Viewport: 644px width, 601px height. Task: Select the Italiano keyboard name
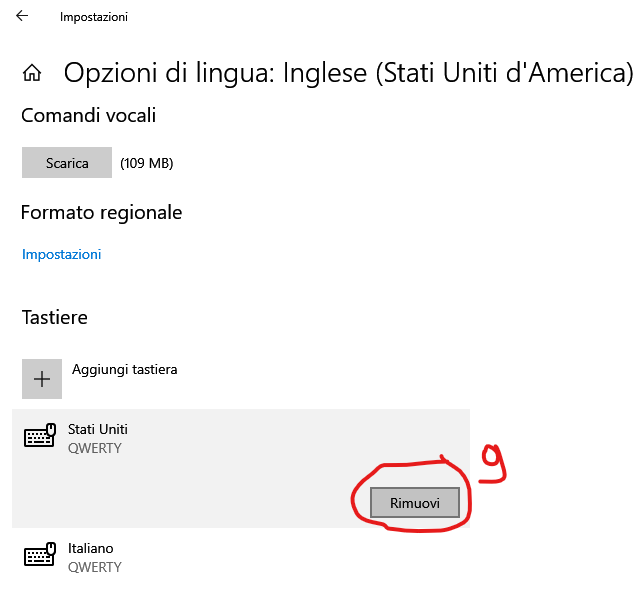click(91, 548)
